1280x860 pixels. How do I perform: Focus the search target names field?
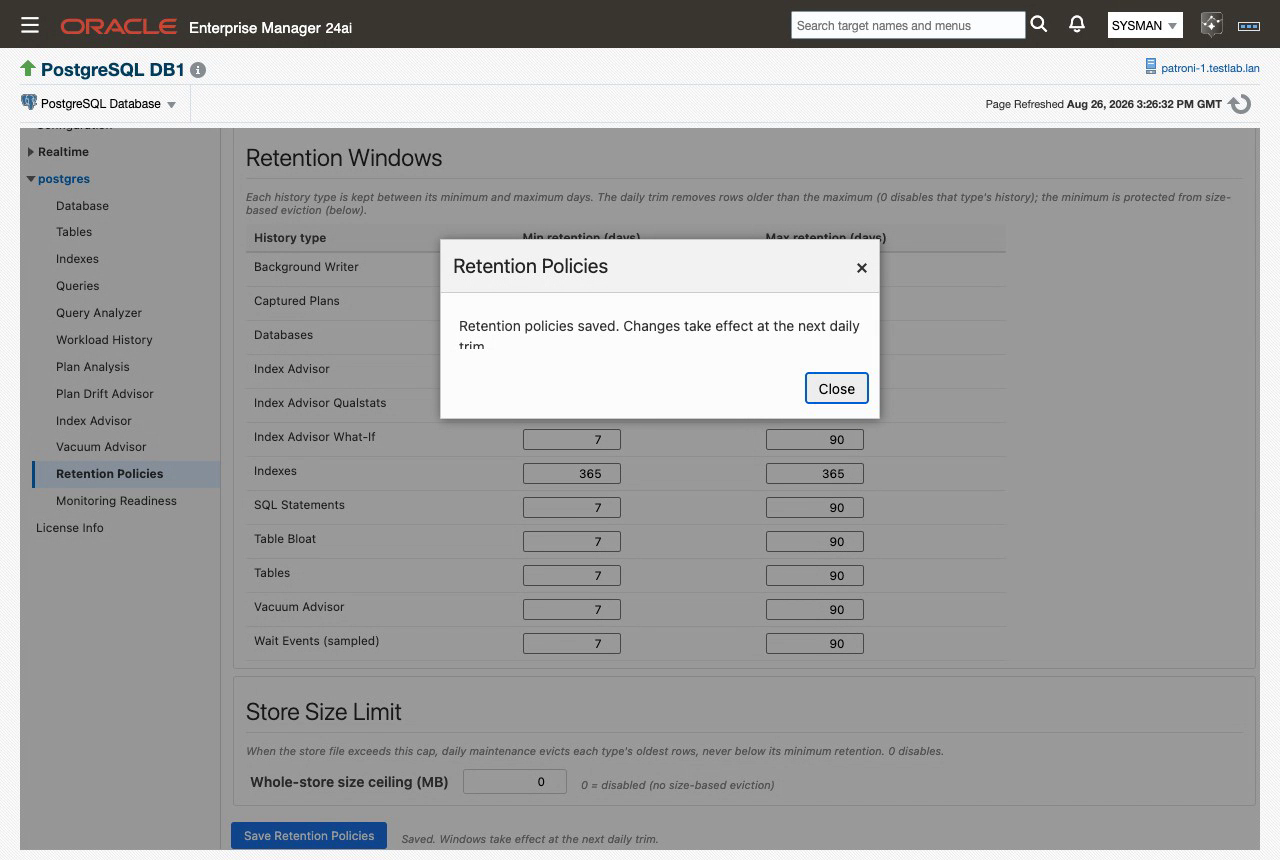(908, 25)
